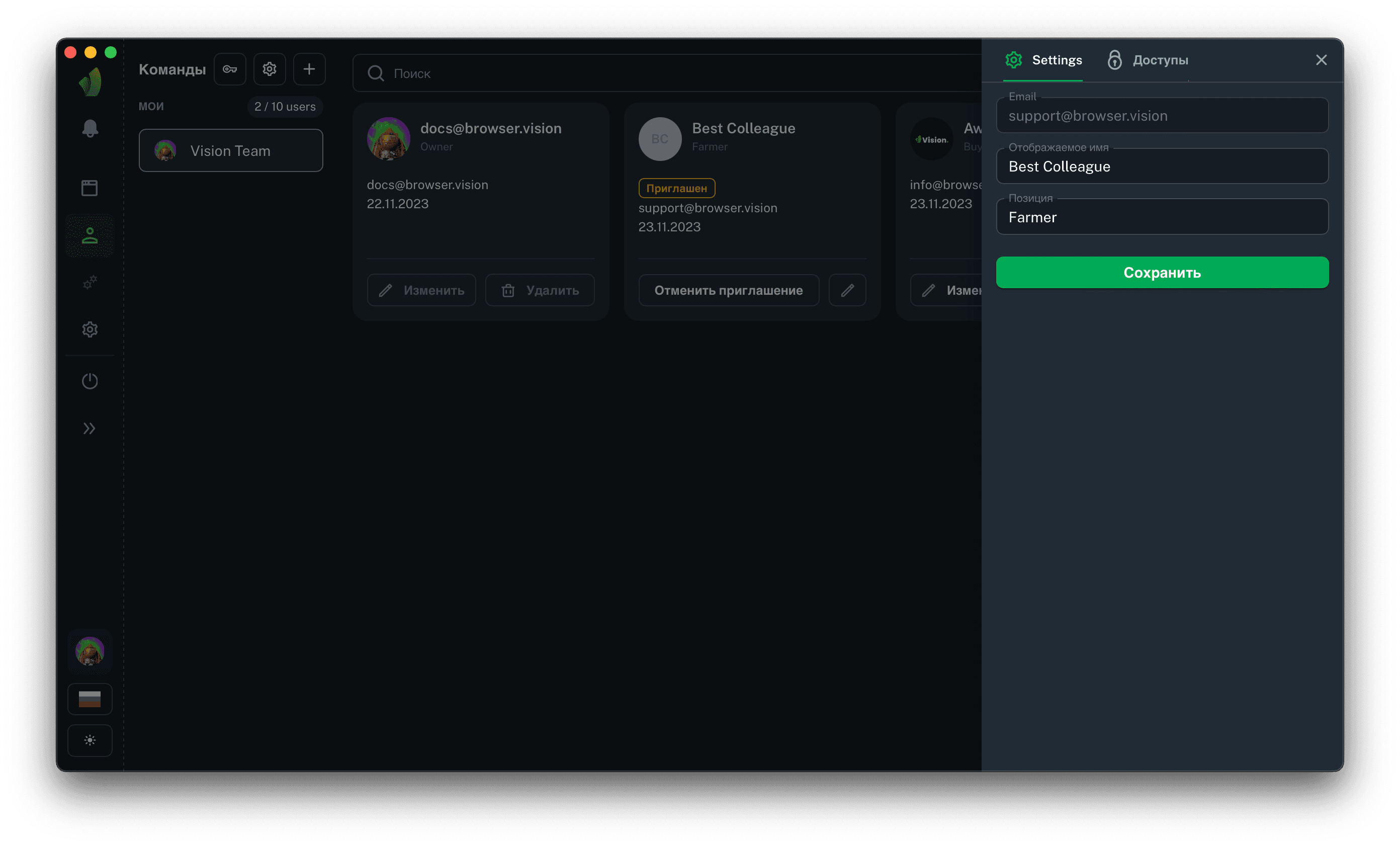Open browser profiles window icon in sidebar
The height and width of the screenshot is (846, 1400).
pos(90,188)
